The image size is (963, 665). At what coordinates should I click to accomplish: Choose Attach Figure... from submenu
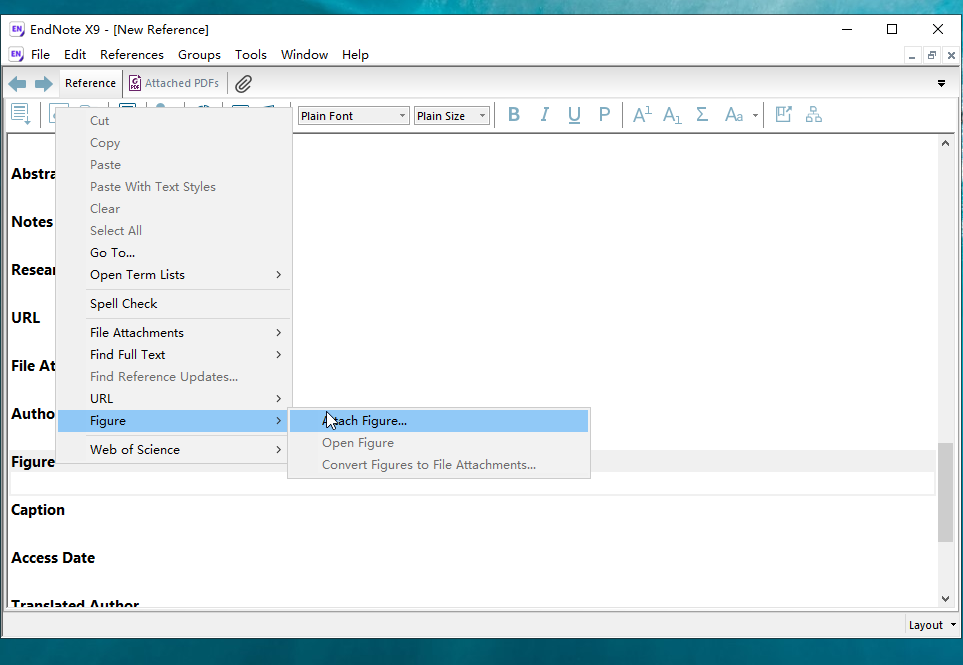[439, 421]
